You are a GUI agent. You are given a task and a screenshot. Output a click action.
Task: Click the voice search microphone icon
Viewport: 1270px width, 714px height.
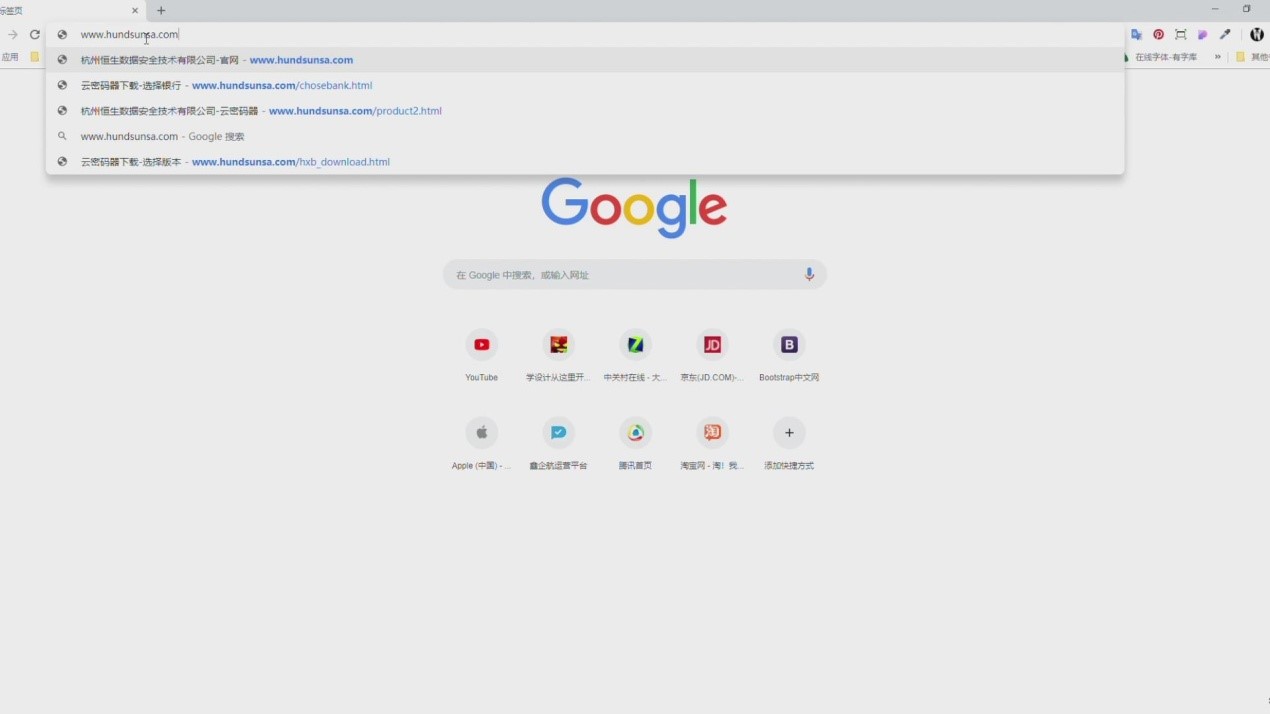(x=809, y=275)
